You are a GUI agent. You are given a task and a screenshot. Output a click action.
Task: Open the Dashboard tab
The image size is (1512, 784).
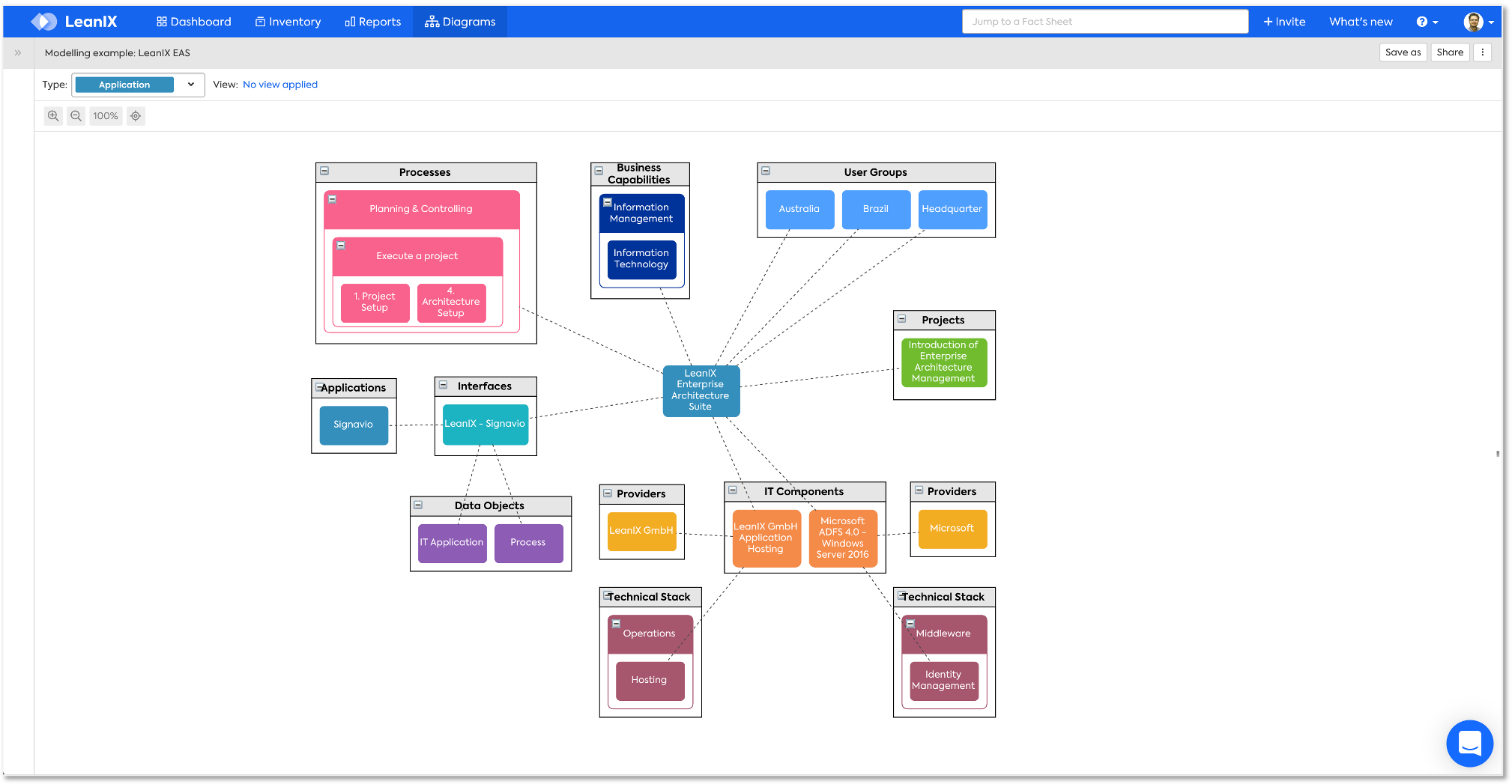[194, 22]
